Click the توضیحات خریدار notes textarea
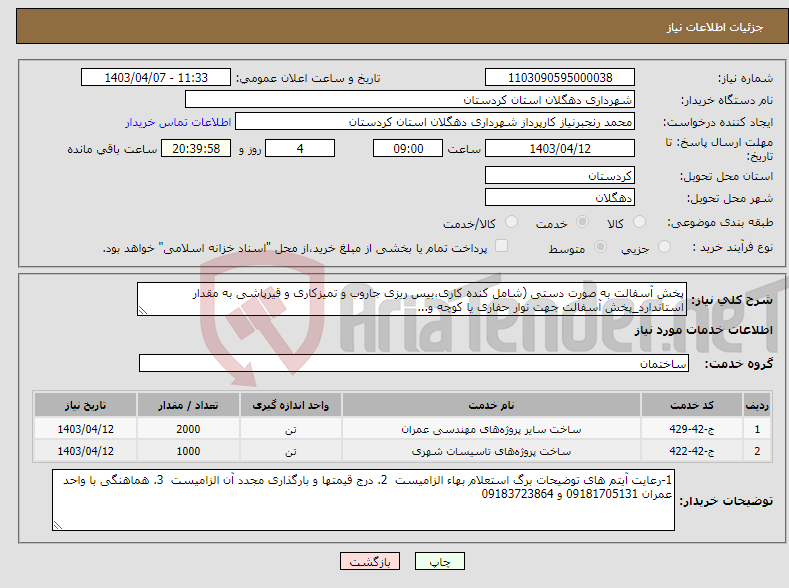This screenshot has width=789, height=588. (363, 500)
